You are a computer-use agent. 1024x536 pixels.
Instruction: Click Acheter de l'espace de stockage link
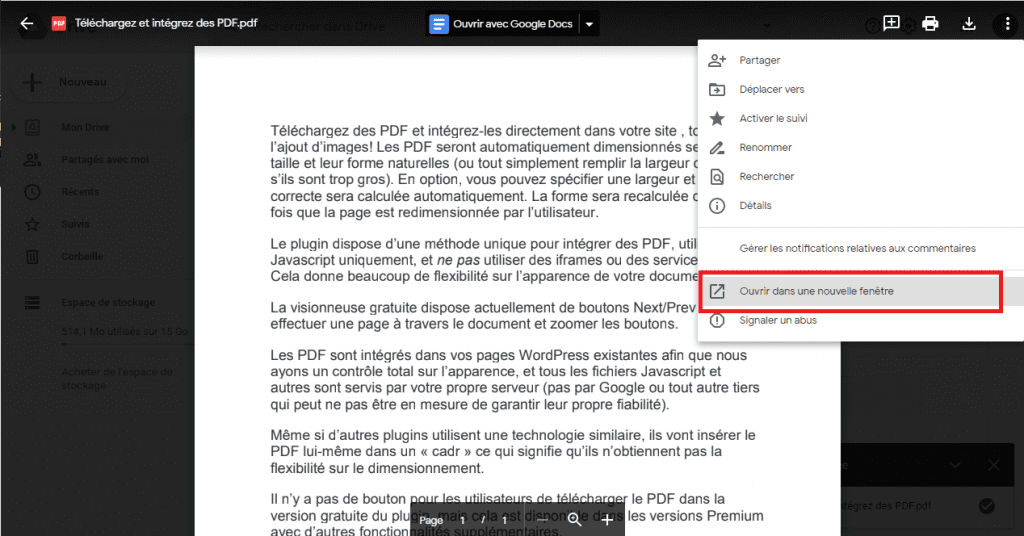point(117,379)
